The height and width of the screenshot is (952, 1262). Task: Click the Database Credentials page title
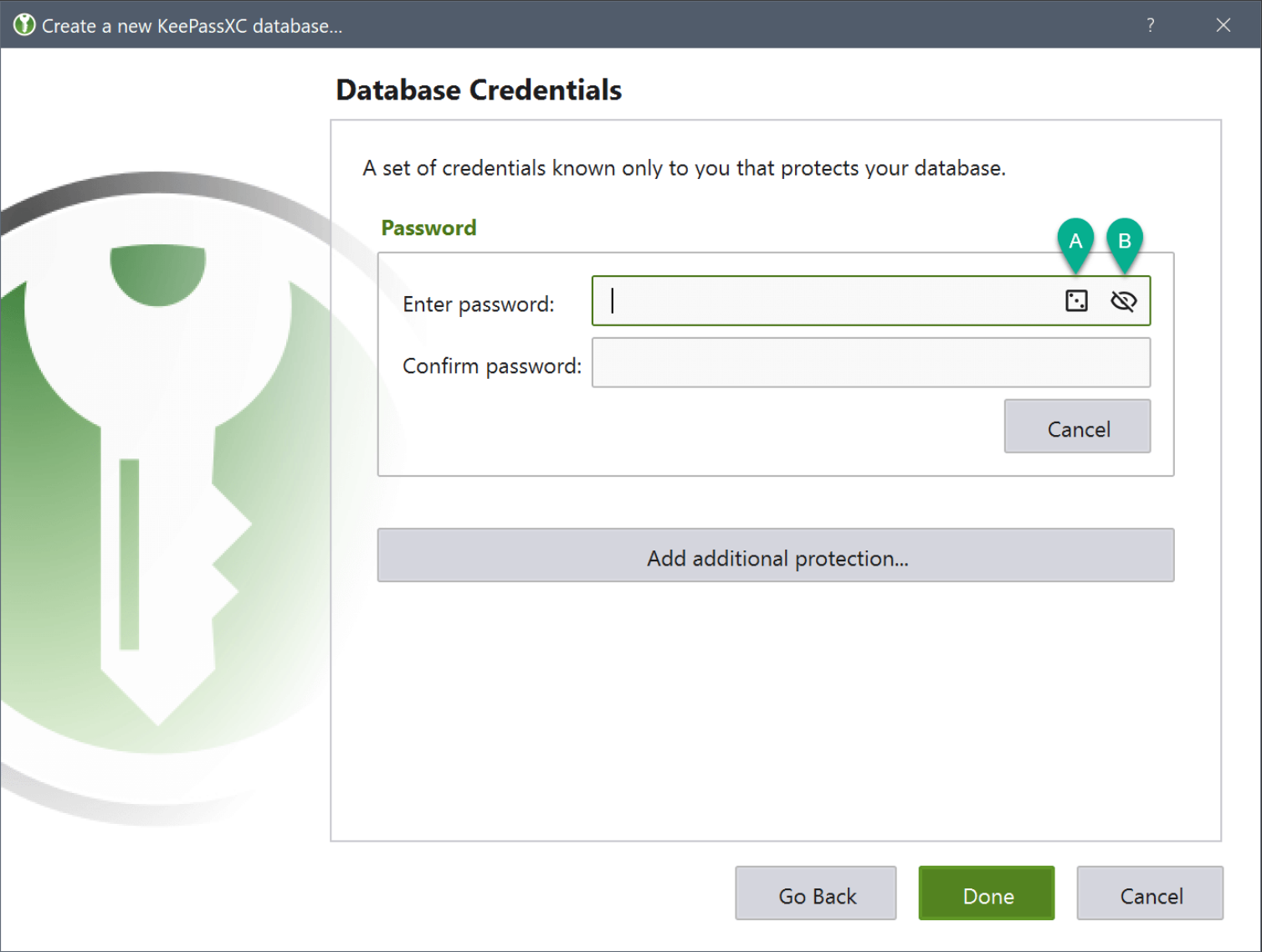pyautogui.click(x=479, y=90)
